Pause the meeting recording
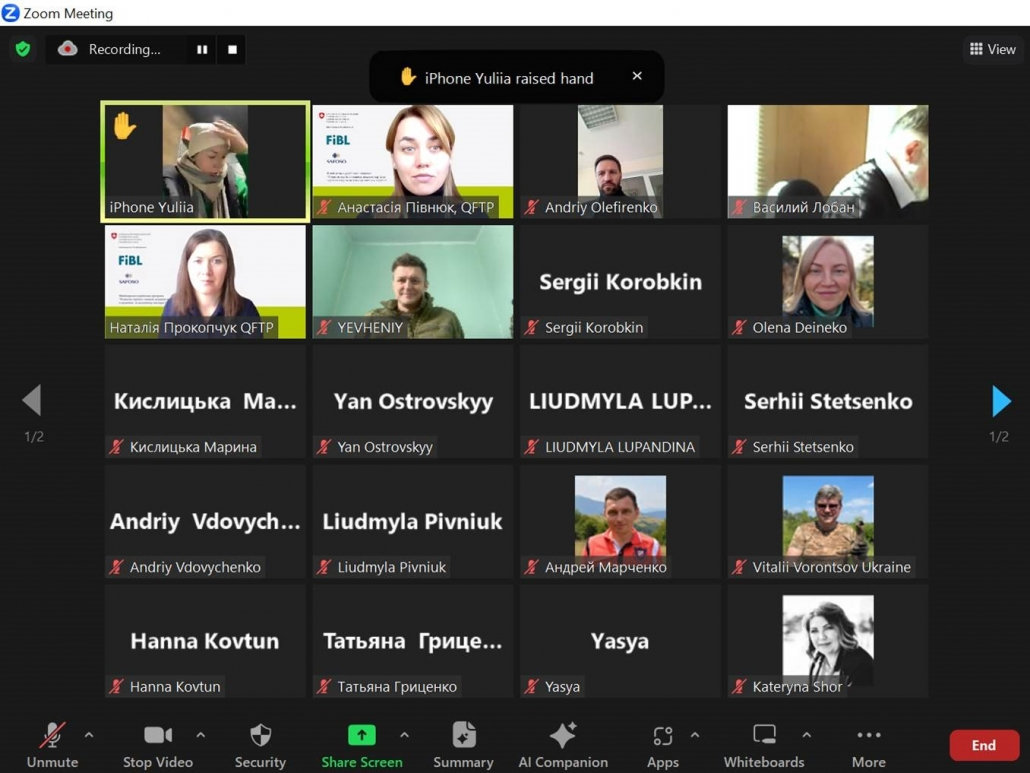Viewport: 1030px width, 773px height. (203, 49)
